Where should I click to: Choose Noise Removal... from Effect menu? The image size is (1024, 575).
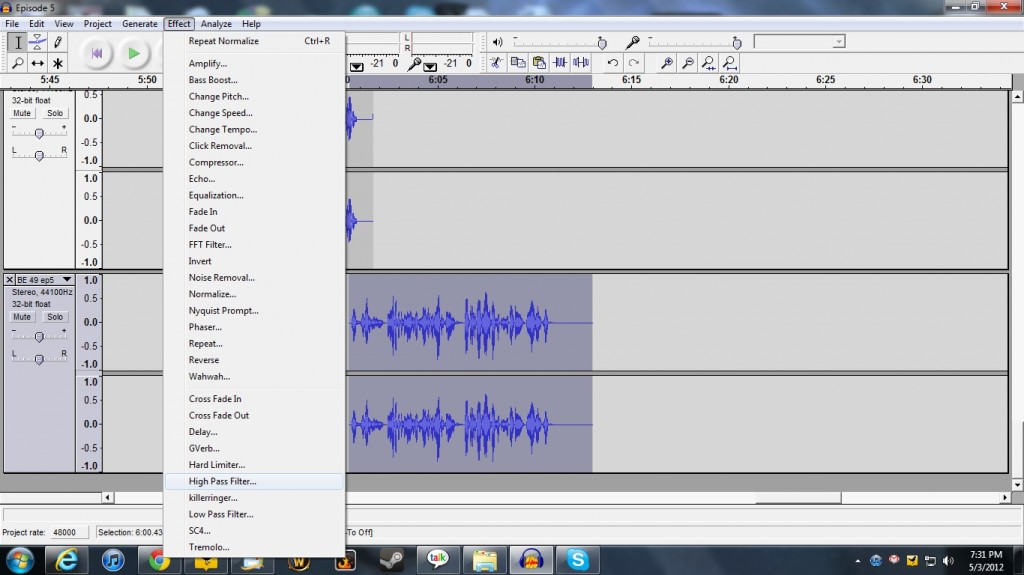(x=254, y=278)
